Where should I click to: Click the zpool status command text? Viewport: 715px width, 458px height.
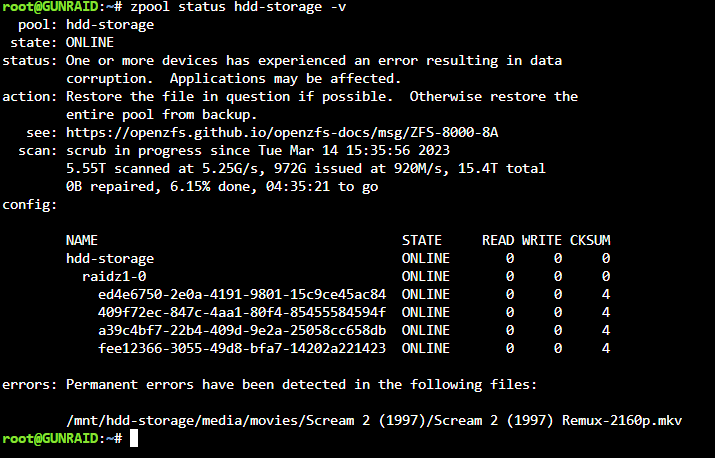238,7
